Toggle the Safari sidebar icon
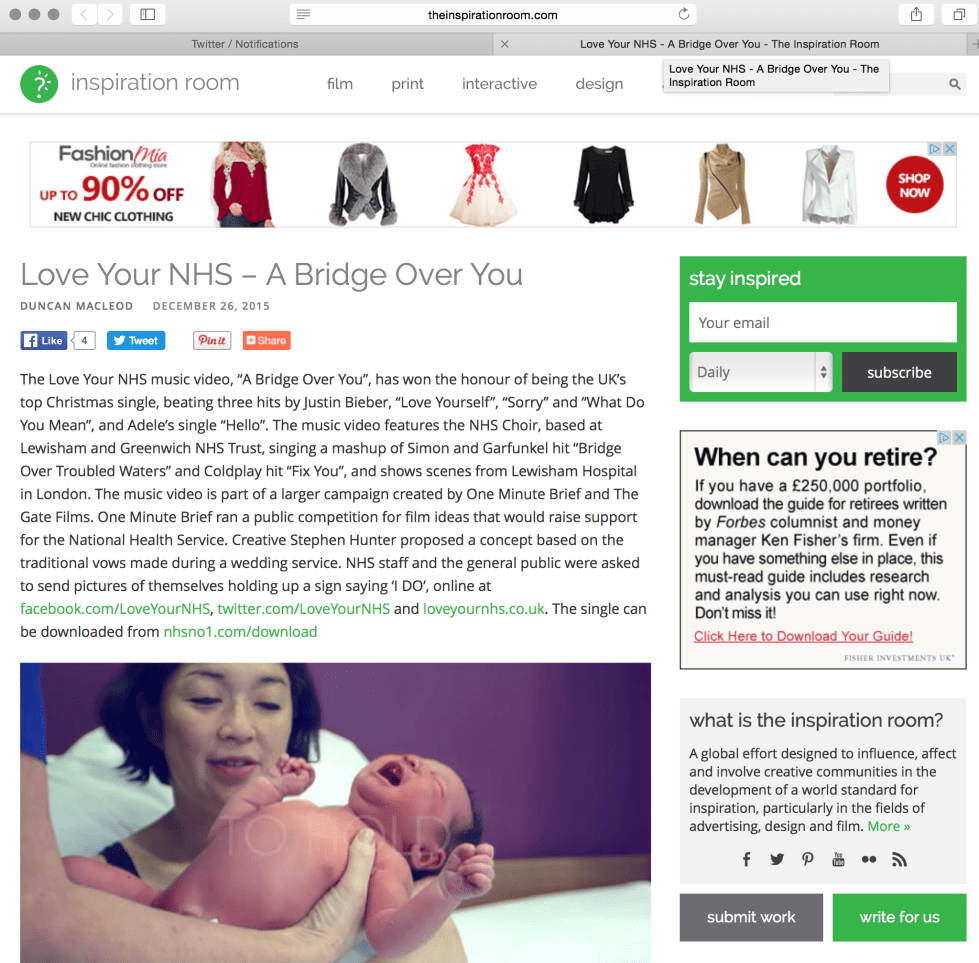 click(x=147, y=14)
